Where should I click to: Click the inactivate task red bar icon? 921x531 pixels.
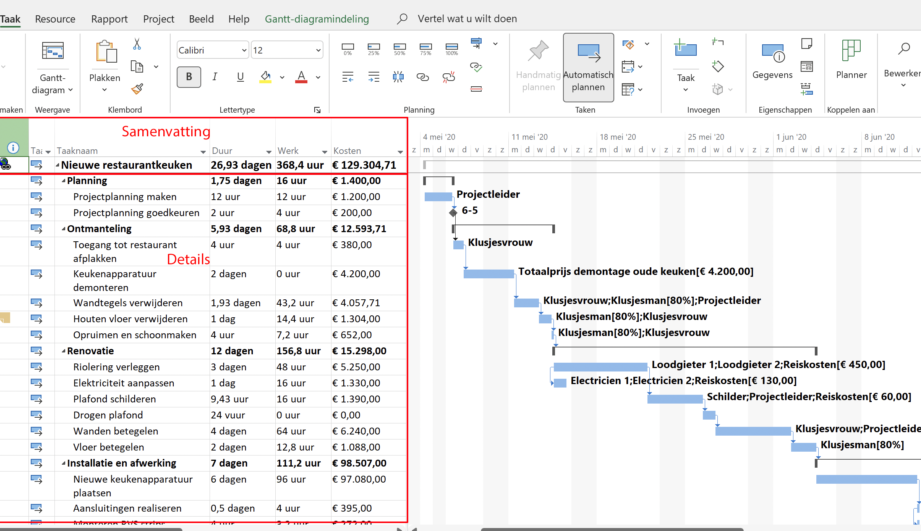476,89
